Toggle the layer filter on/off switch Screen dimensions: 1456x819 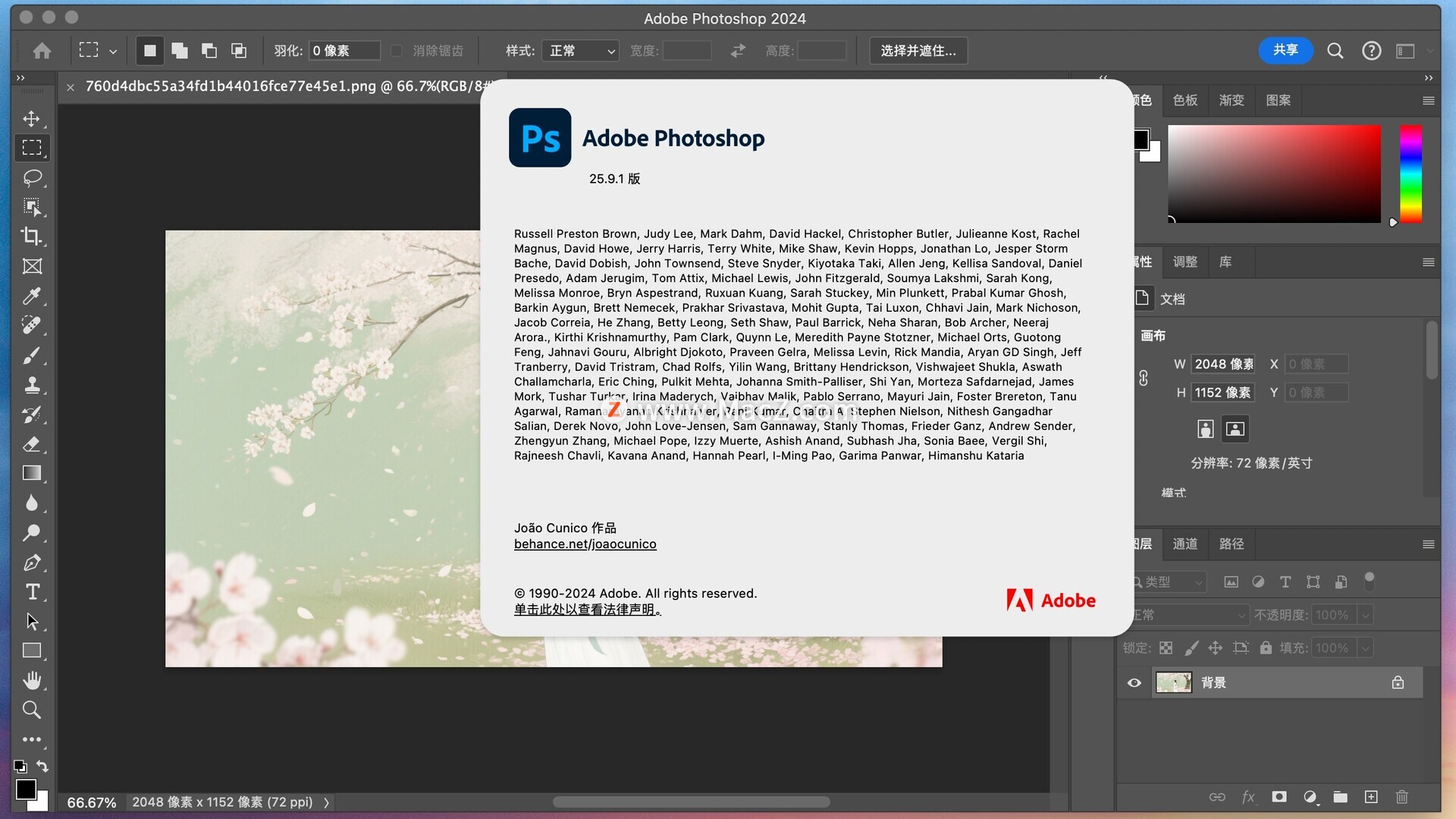click(x=1370, y=581)
